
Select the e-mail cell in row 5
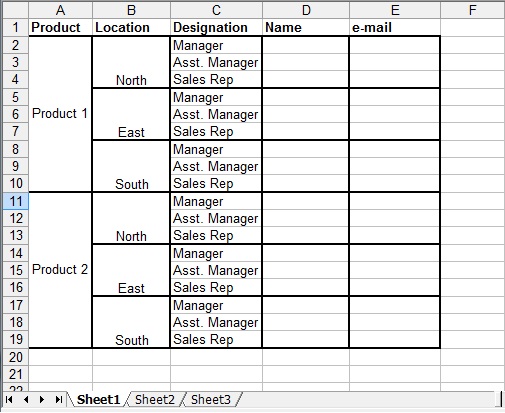click(x=395, y=97)
